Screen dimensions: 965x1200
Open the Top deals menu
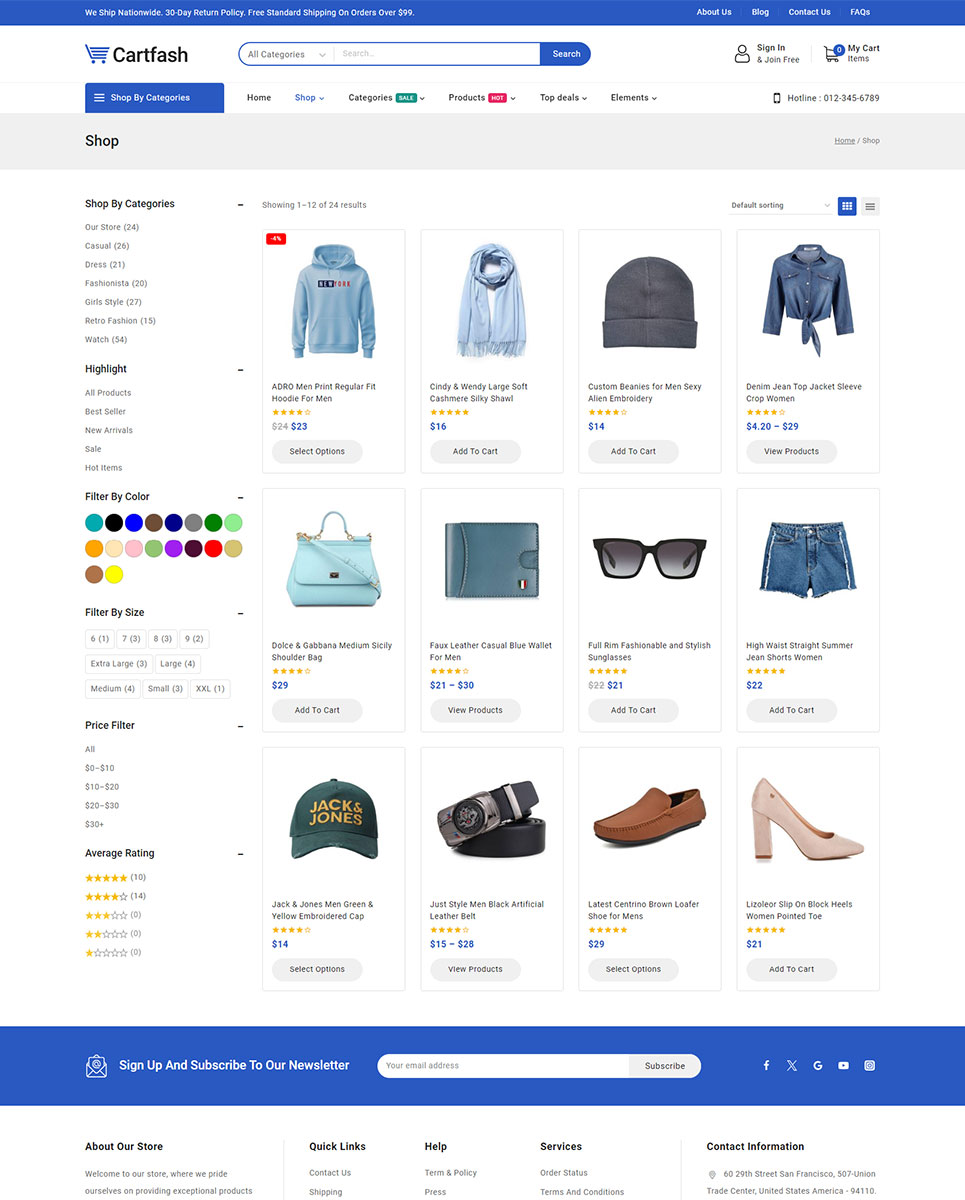[563, 98]
